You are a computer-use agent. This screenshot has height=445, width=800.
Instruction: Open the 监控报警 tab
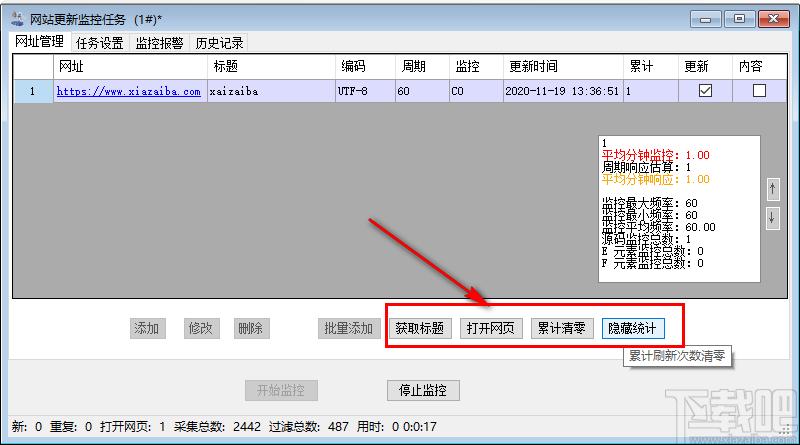pos(159,43)
